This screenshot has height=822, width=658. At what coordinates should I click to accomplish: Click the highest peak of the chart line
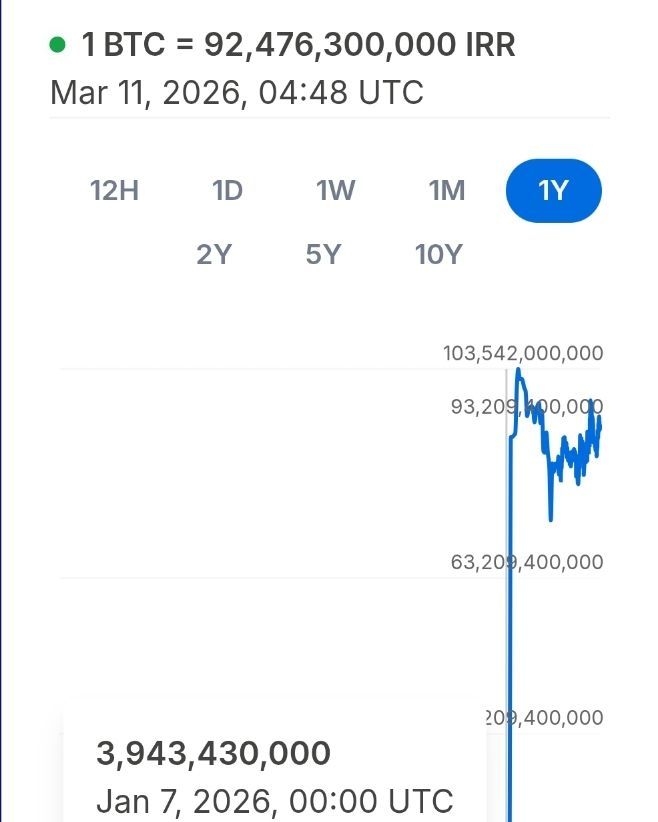(519, 372)
